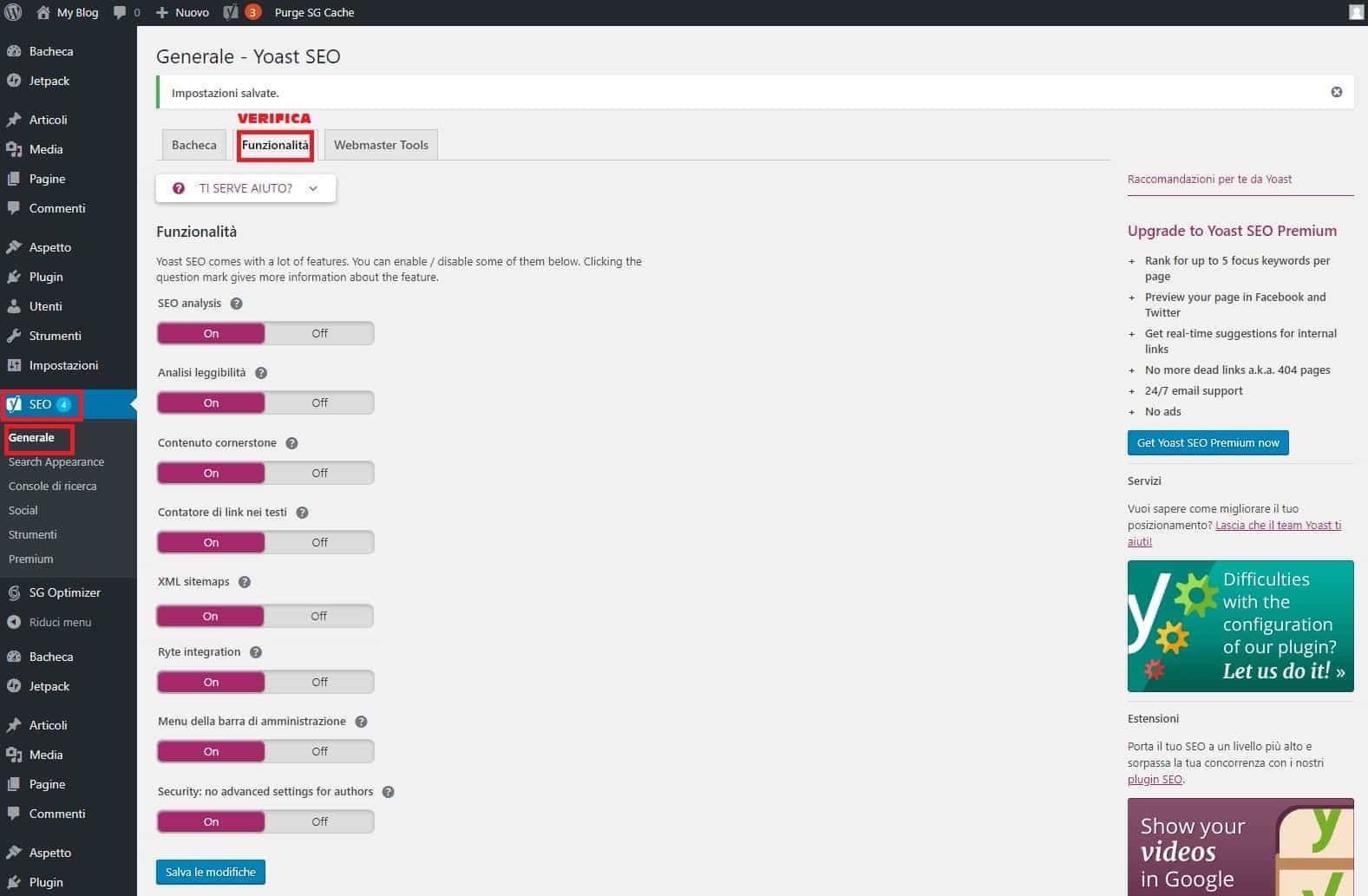Open the Yoast icon in top admin bar

[231, 12]
